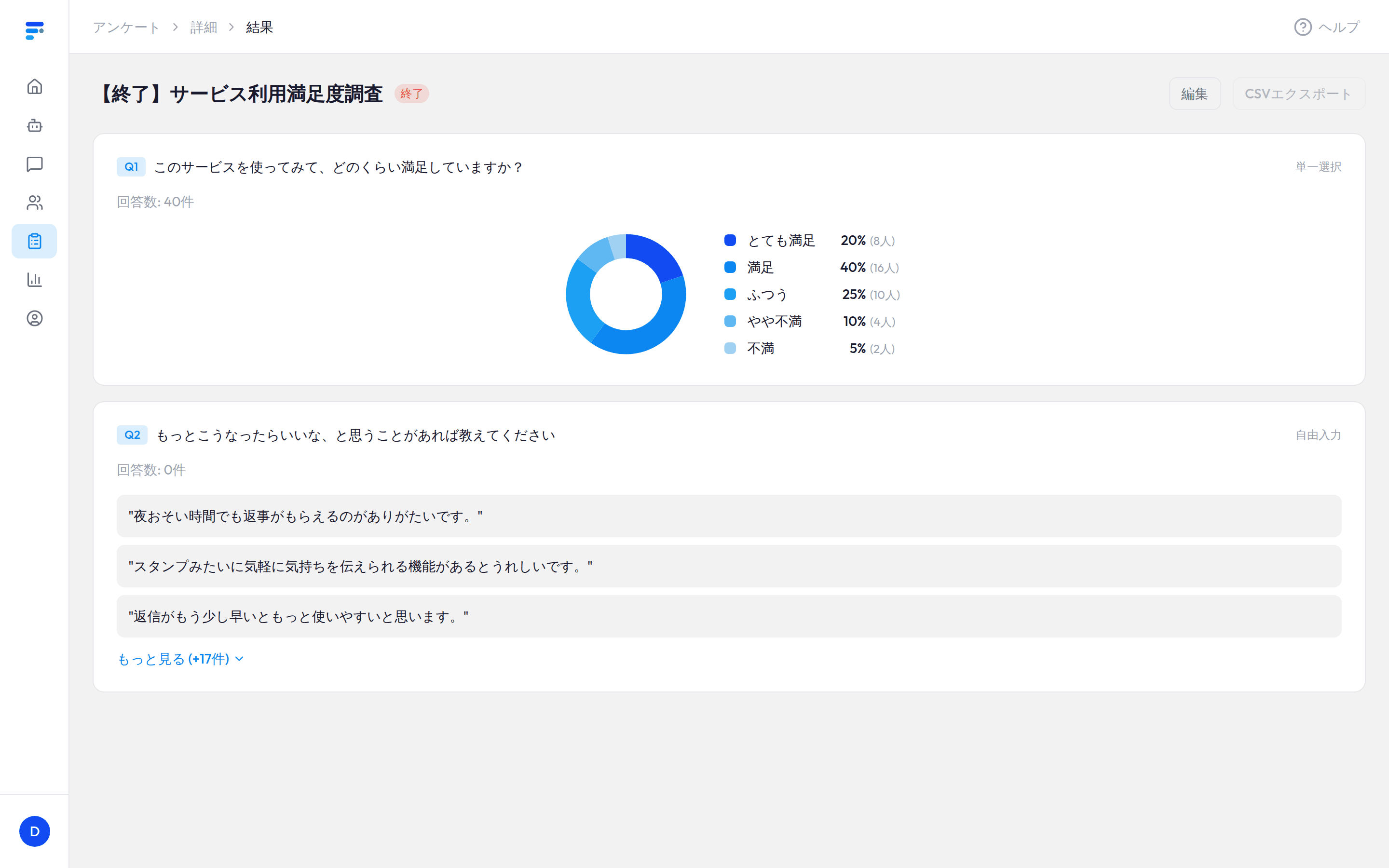1389x868 pixels.
Task: Click the help question mark icon
Action: click(1302, 27)
